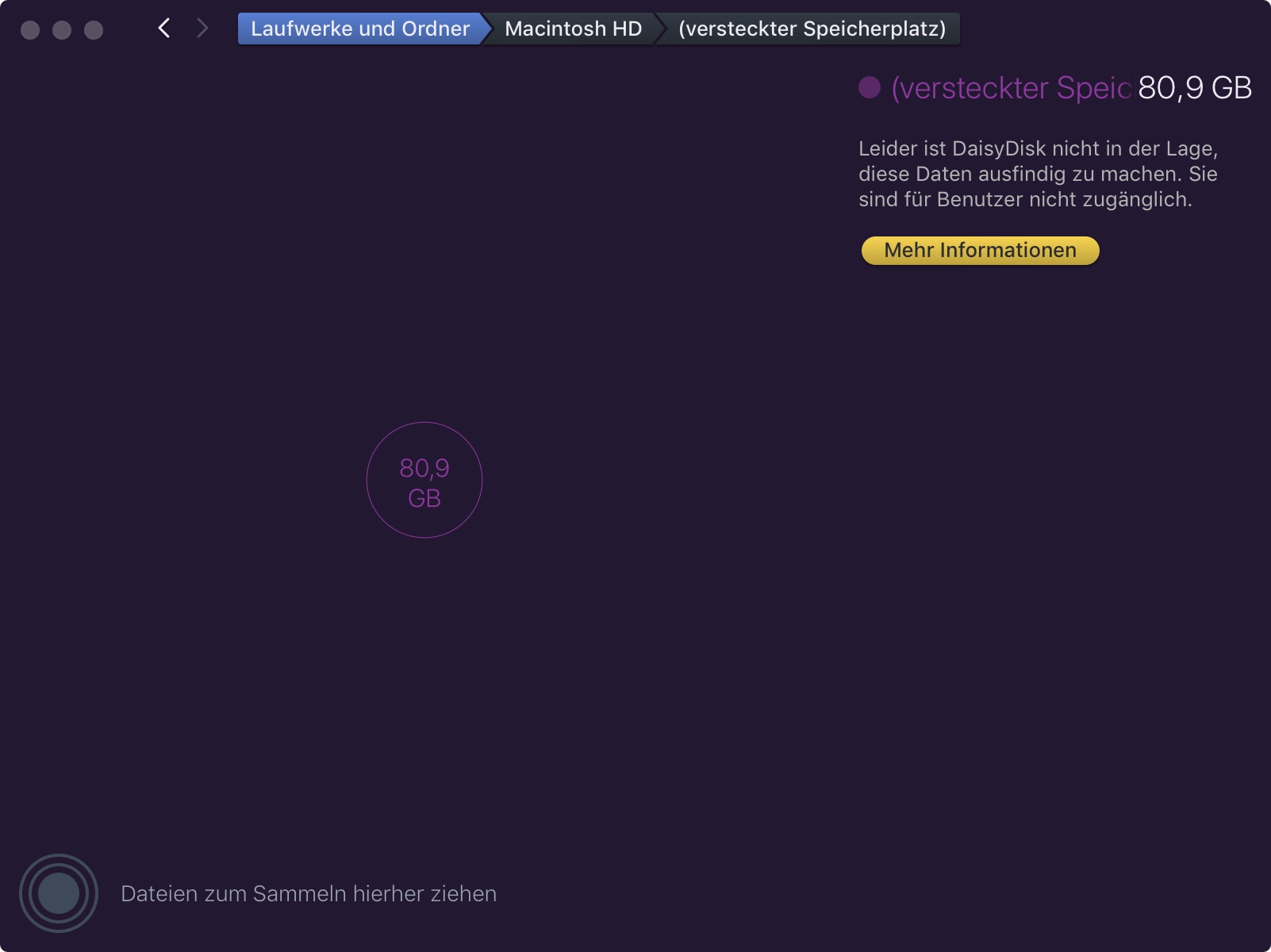Image resolution: width=1271 pixels, height=952 pixels.
Task: Click the Leider ist DaisyDisk description text
Action: pyautogui.click(x=1038, y=174)
